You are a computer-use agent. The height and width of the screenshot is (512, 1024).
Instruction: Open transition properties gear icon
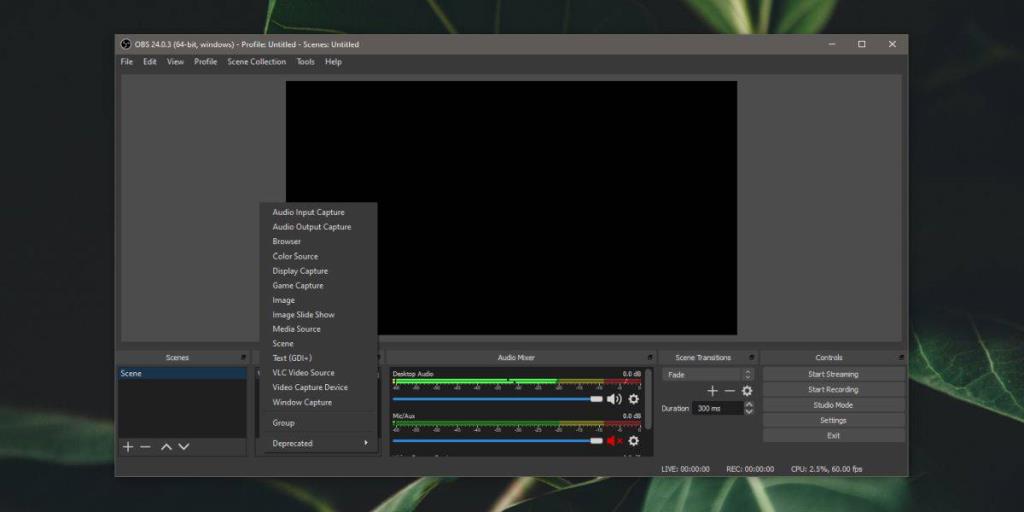[747, 391]
